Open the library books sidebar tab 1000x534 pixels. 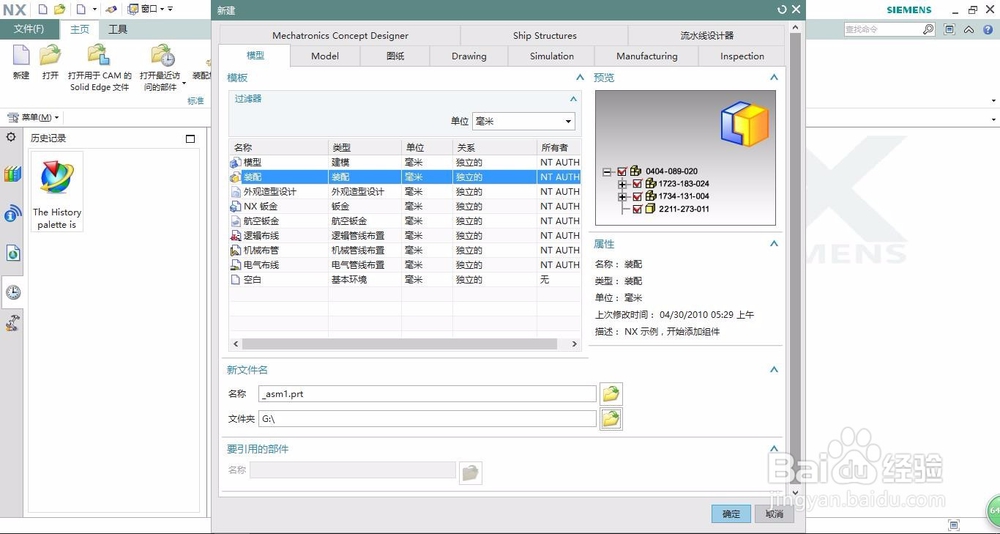pos(12,174)
